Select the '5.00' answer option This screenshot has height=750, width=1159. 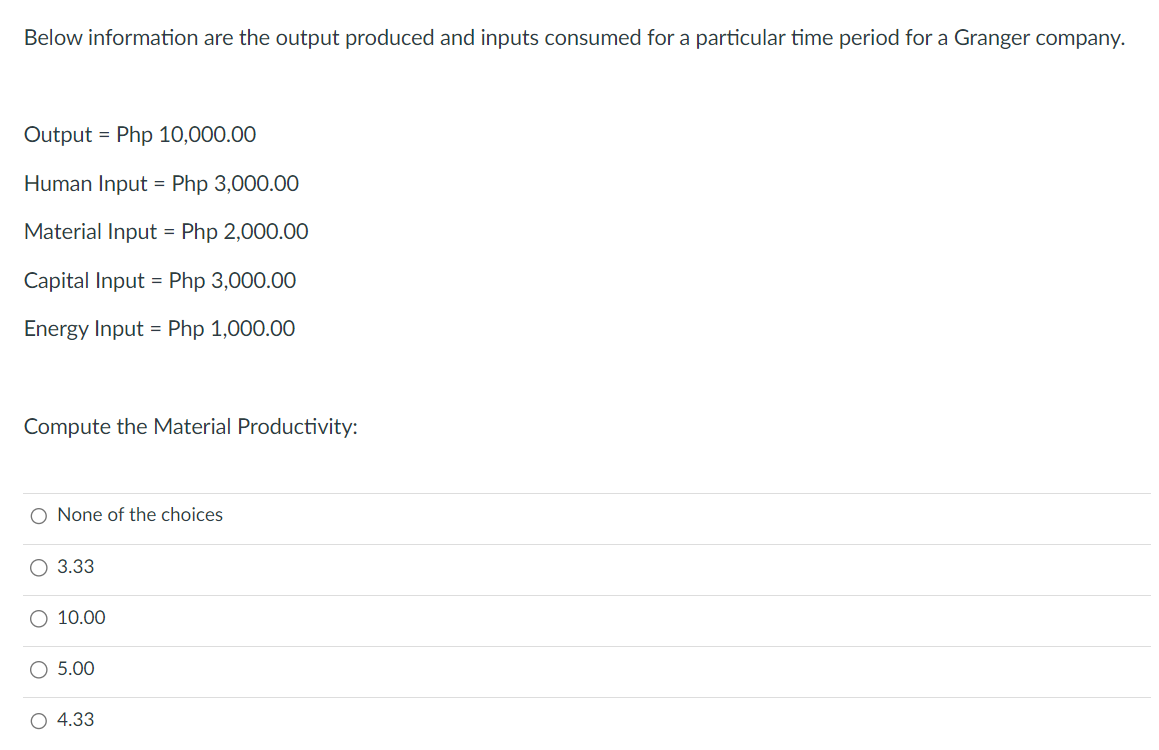38,669
